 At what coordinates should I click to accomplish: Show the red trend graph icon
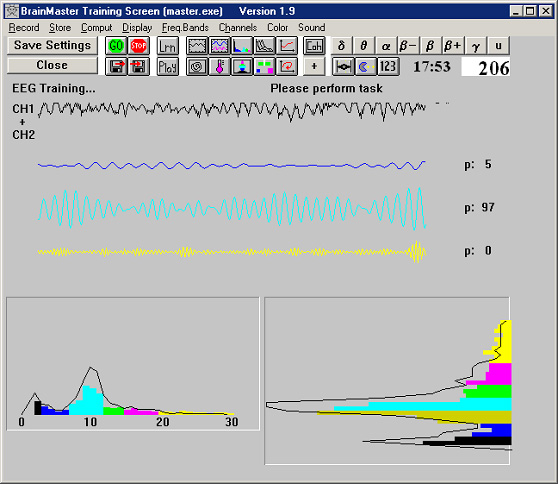click(287, 46)
